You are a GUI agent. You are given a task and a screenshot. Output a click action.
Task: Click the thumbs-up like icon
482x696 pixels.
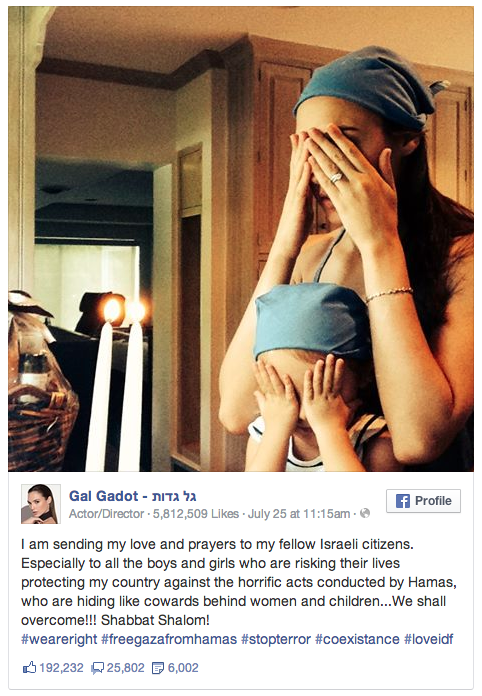tap(29, 667)
